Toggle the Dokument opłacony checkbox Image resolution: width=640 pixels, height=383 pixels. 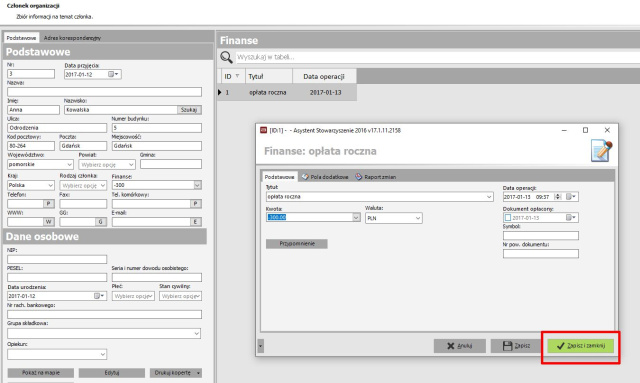[x=508, y=218]
